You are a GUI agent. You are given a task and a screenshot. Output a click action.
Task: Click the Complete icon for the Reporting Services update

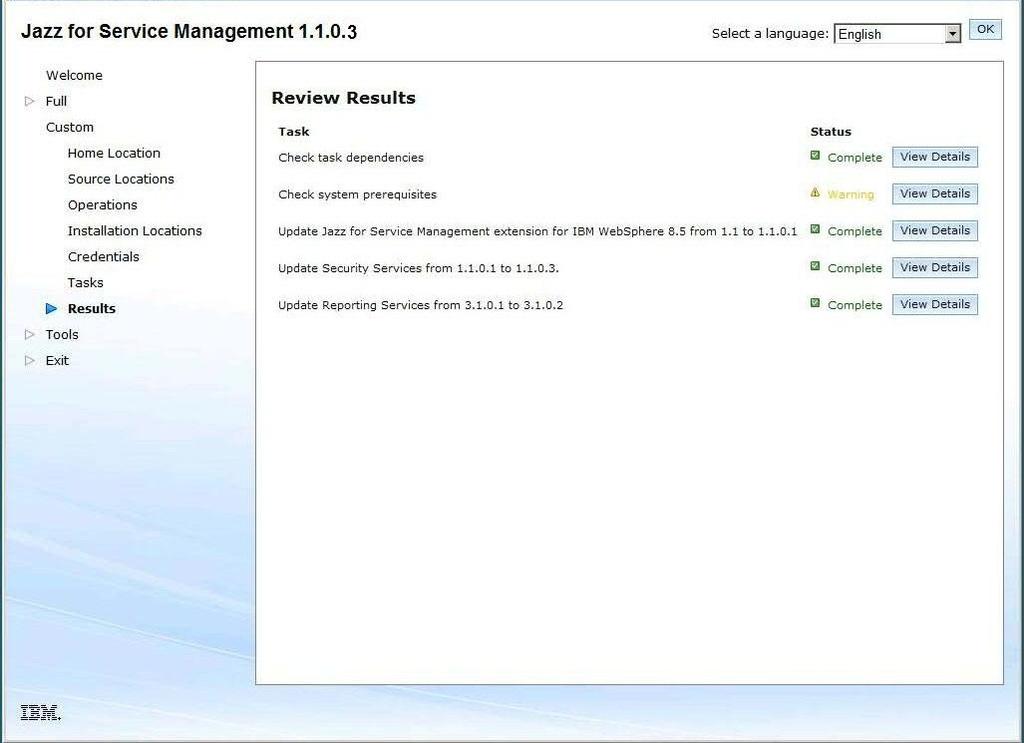[x=815, y=303]
